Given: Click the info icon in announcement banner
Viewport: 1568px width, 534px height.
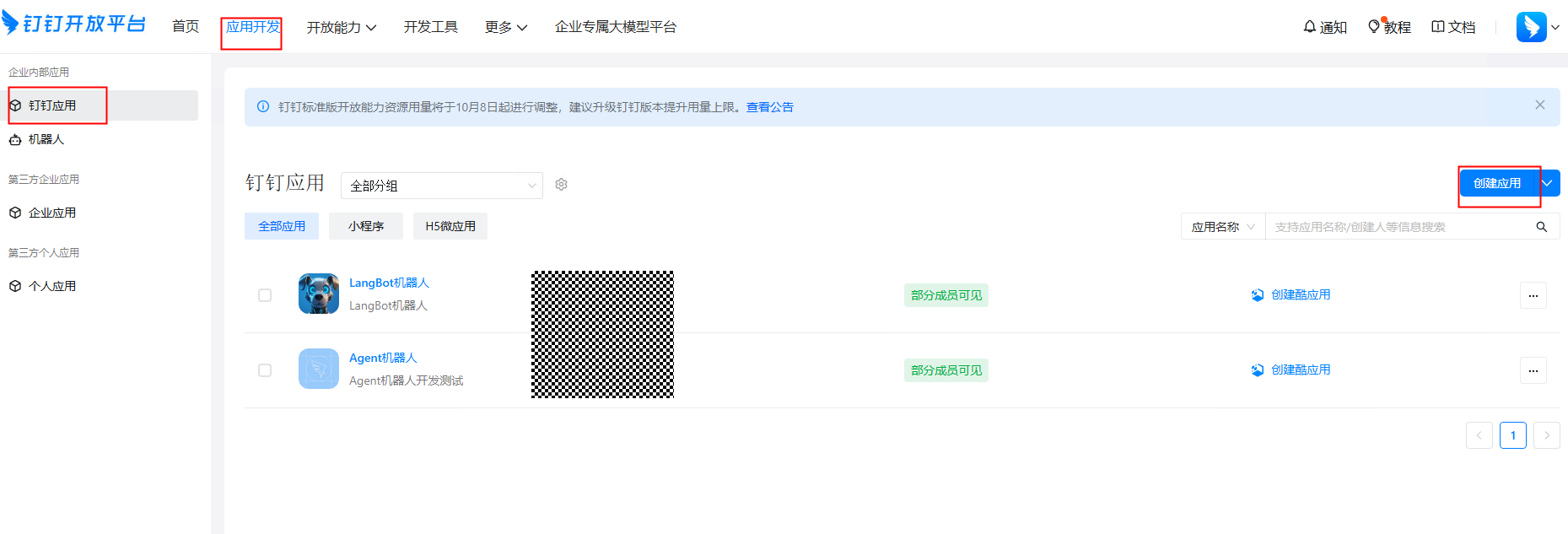Looking at the screenshot, I should (x=263, y=107).
